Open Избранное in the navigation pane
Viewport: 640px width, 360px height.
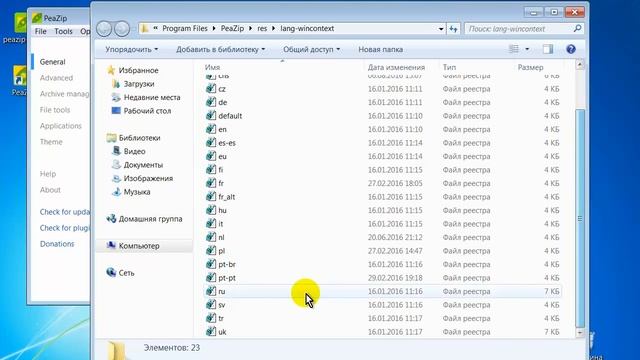tap(138, 70)
